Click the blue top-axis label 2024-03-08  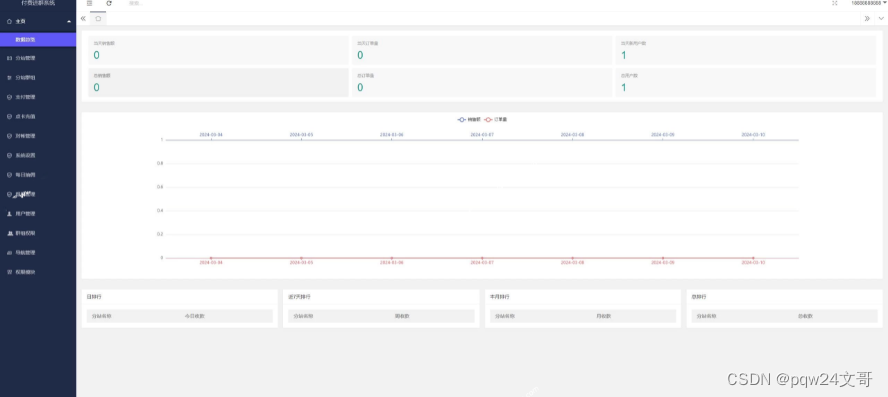point(573,135)
